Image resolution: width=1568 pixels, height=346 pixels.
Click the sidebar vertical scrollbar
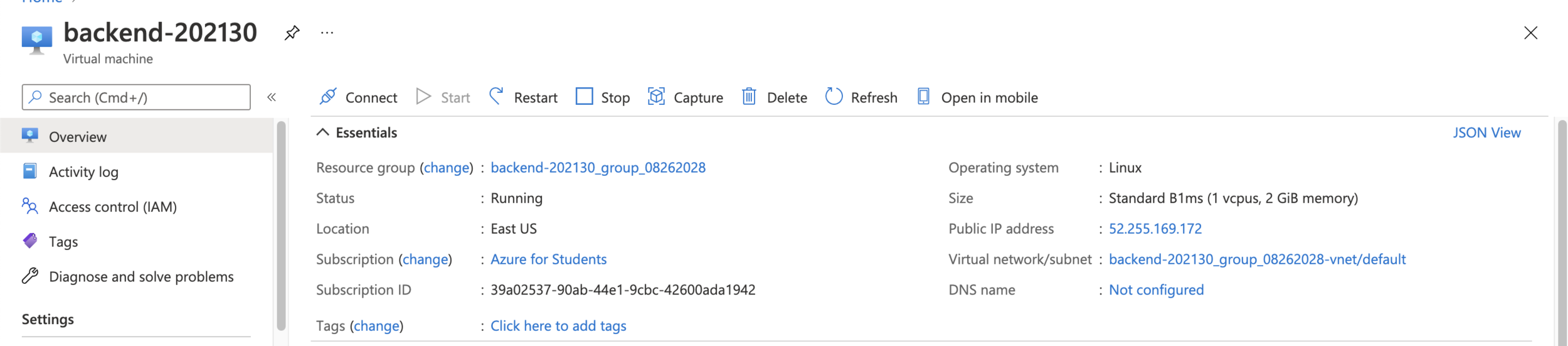[x=281, y=226]
